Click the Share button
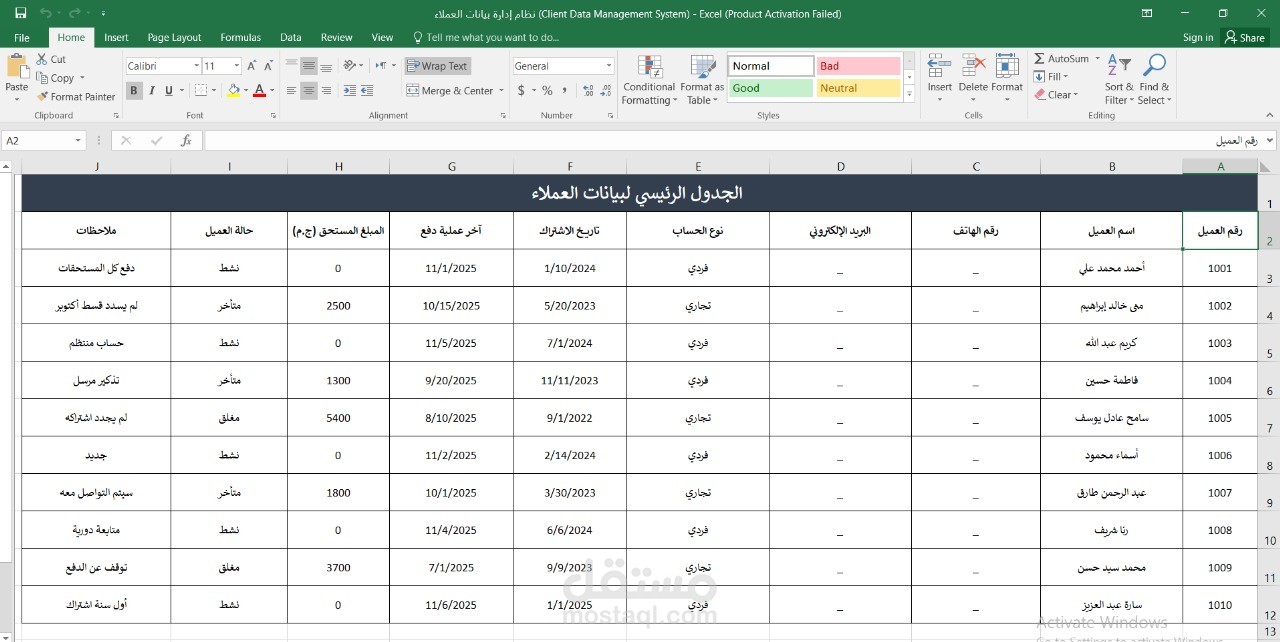Screen dimensions: 1280x642 [x=1245, y=37]
